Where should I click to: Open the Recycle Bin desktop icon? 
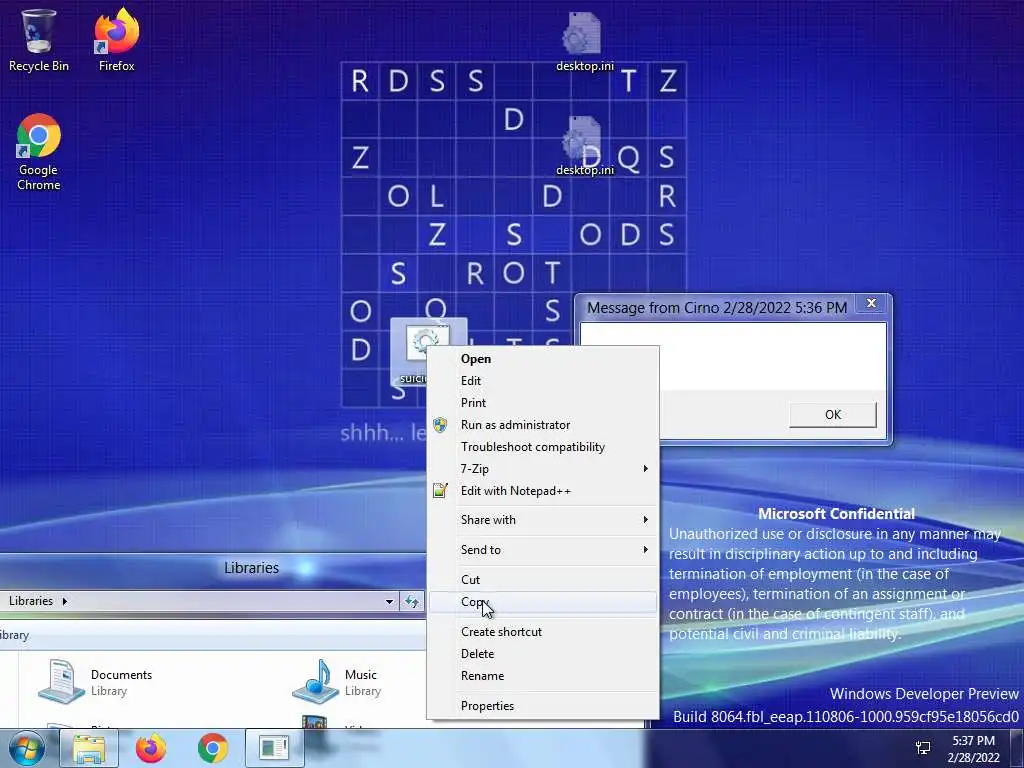[x=39, y=39]
